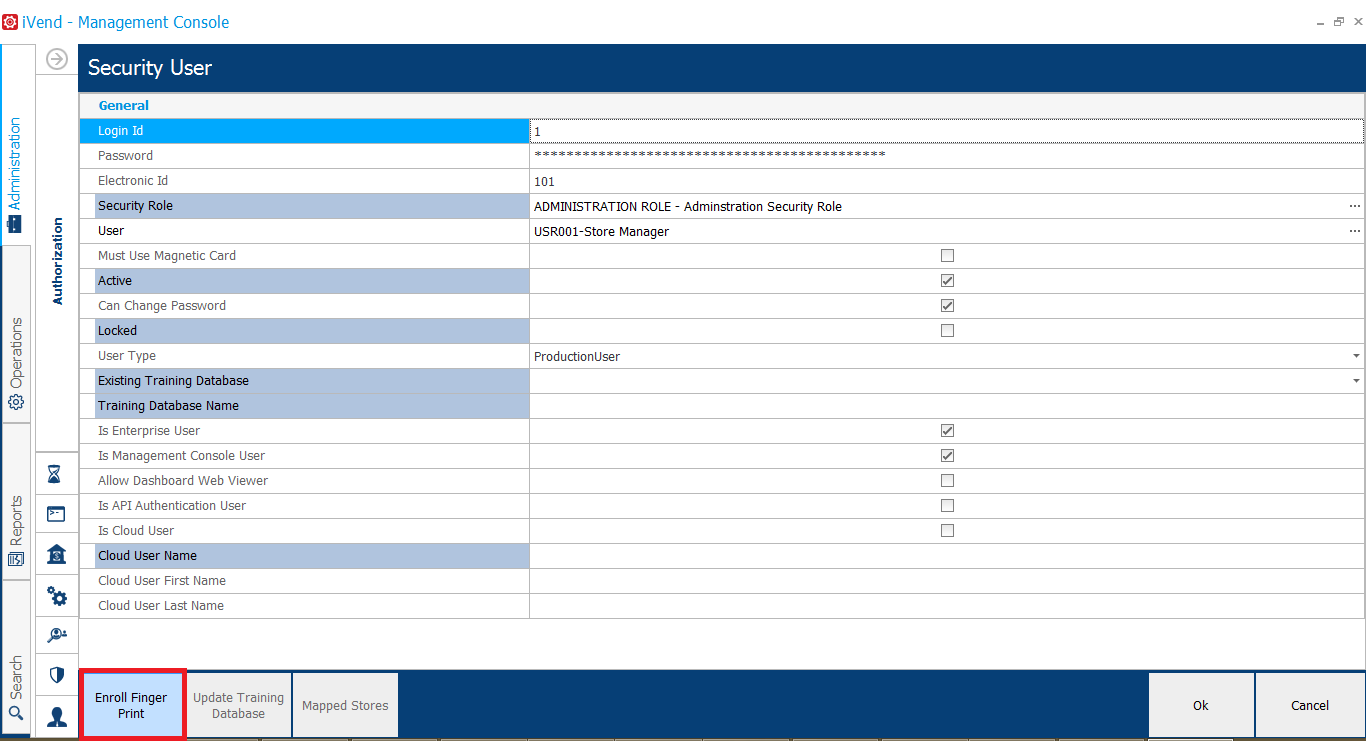Click the Electronic Id field showing 101
Screen dimensions: 1366x741
(946, 181)
